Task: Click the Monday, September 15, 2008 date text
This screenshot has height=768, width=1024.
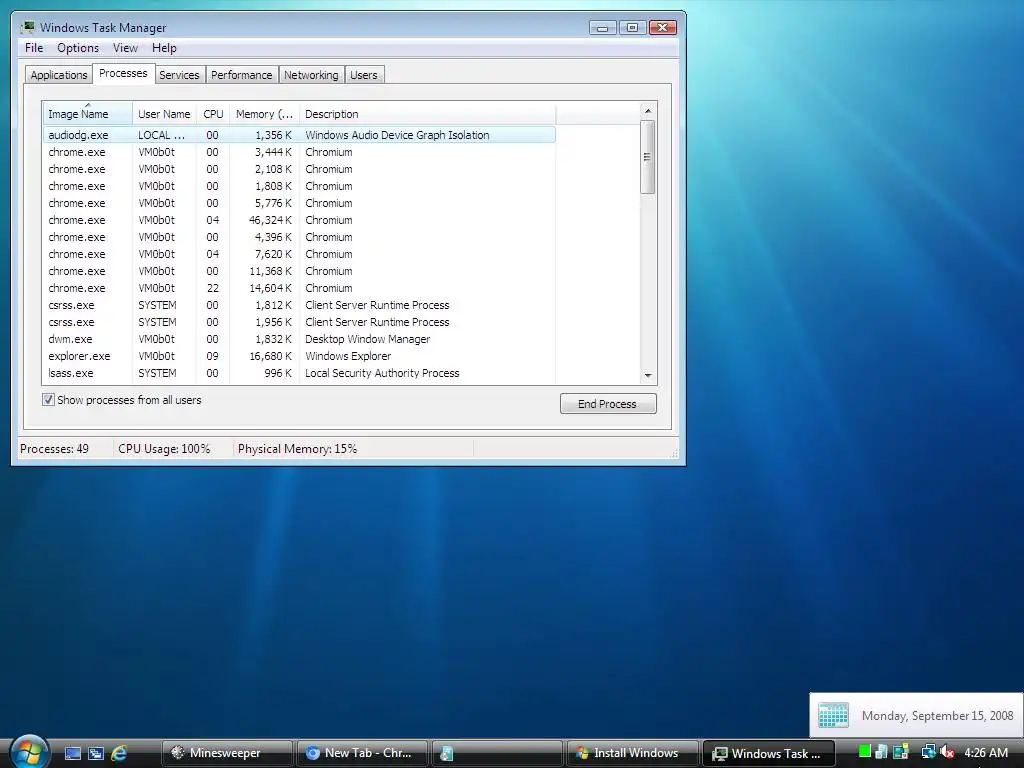Action: tap(937, 716)
